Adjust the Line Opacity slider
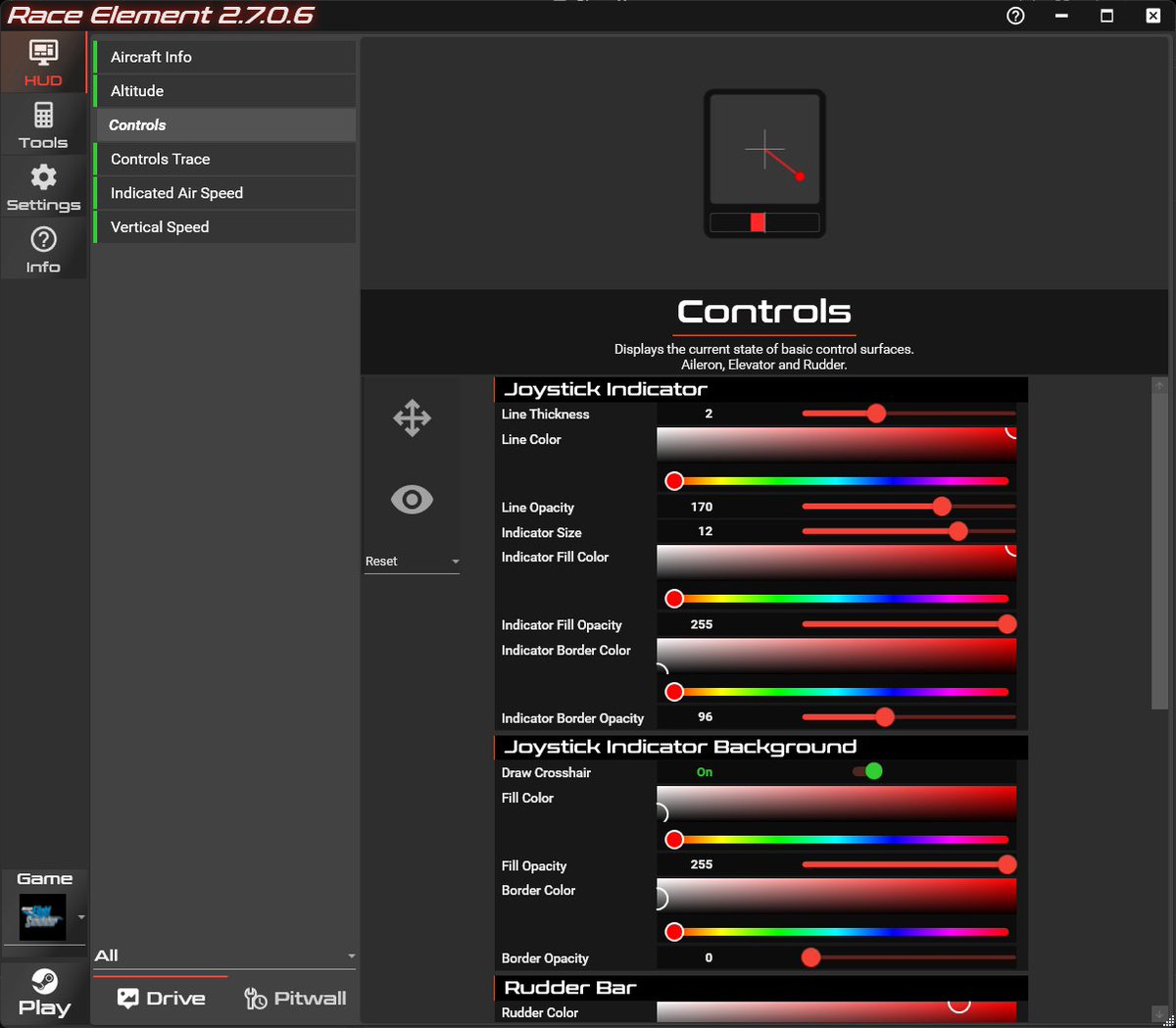 (908, 507)
